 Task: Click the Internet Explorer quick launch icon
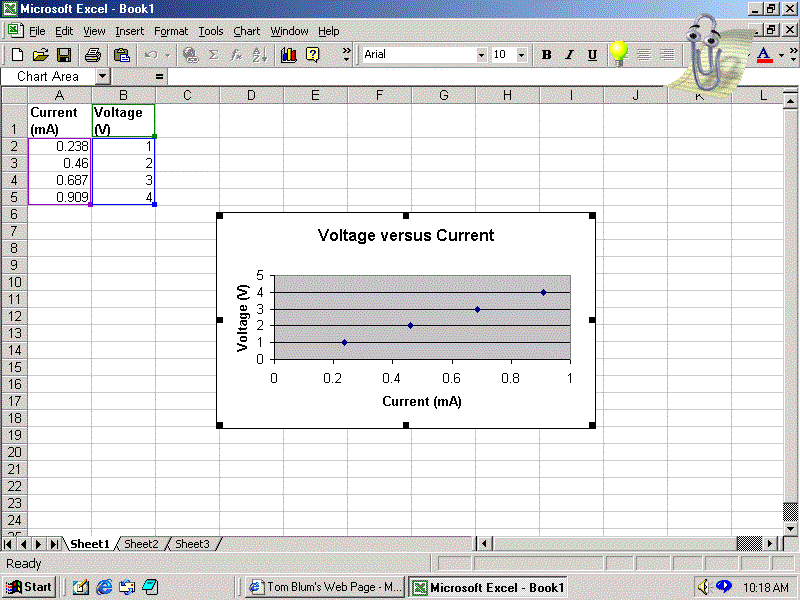pos(104,587)
